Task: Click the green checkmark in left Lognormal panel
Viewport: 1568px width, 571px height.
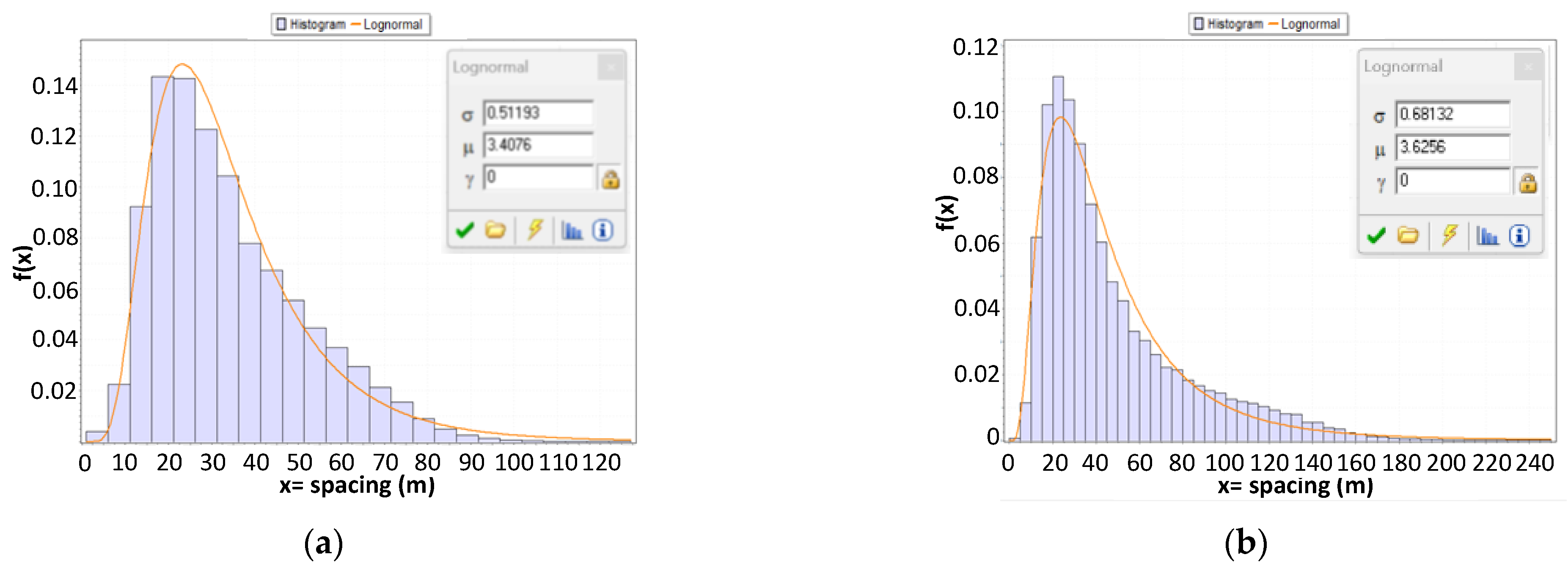Action: 465,230
